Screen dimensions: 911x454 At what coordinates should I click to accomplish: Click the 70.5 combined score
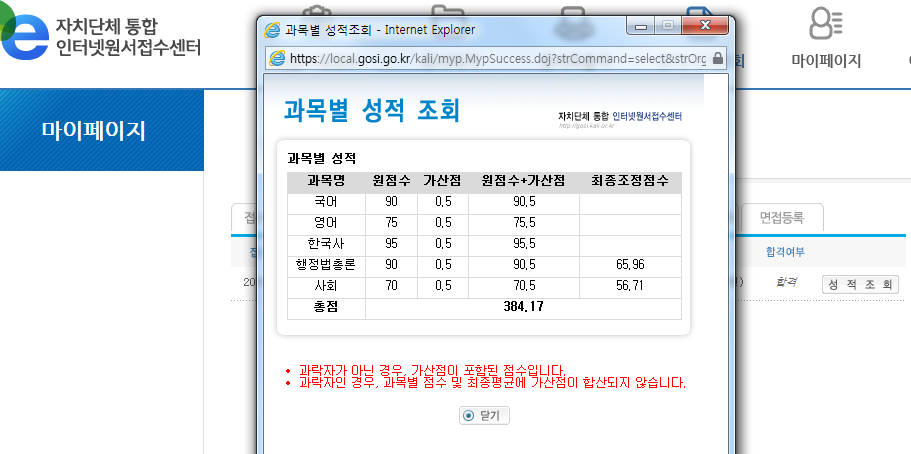pyautogui.click(x=523, y=285)
